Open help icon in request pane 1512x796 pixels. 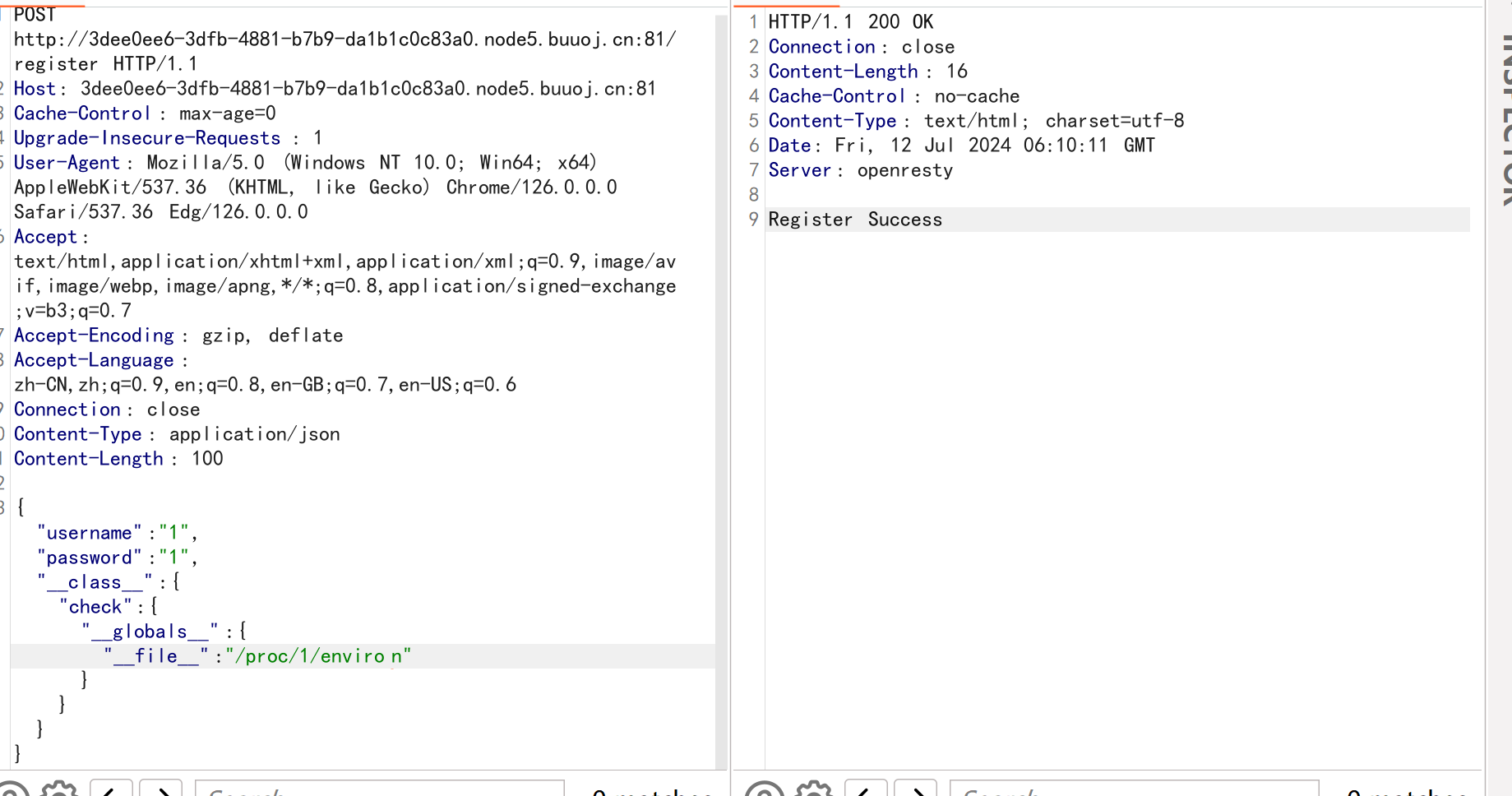[x=12, y=790]
